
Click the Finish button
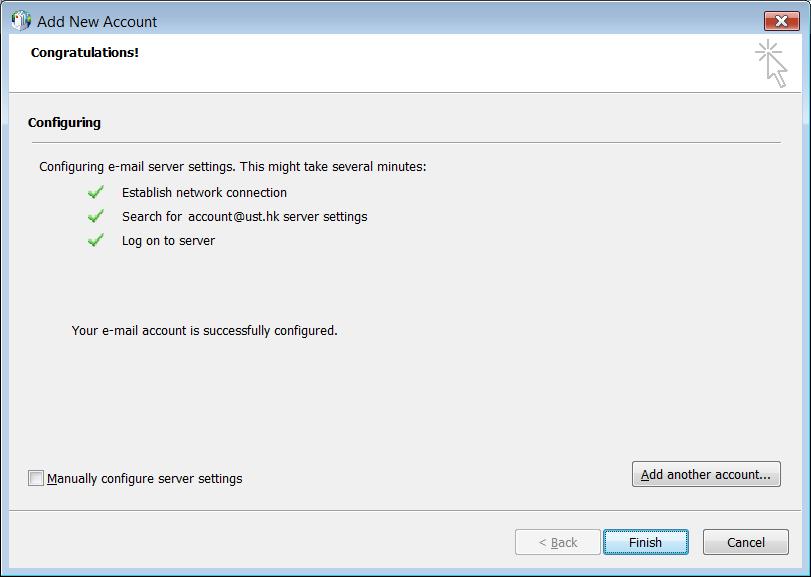pyautogui.click(x=645, y=542)
